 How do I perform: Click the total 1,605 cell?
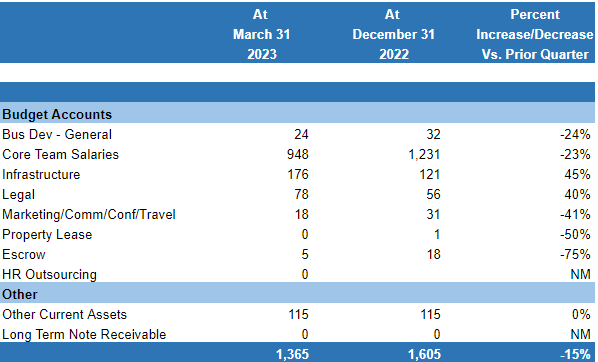(424, 354)
